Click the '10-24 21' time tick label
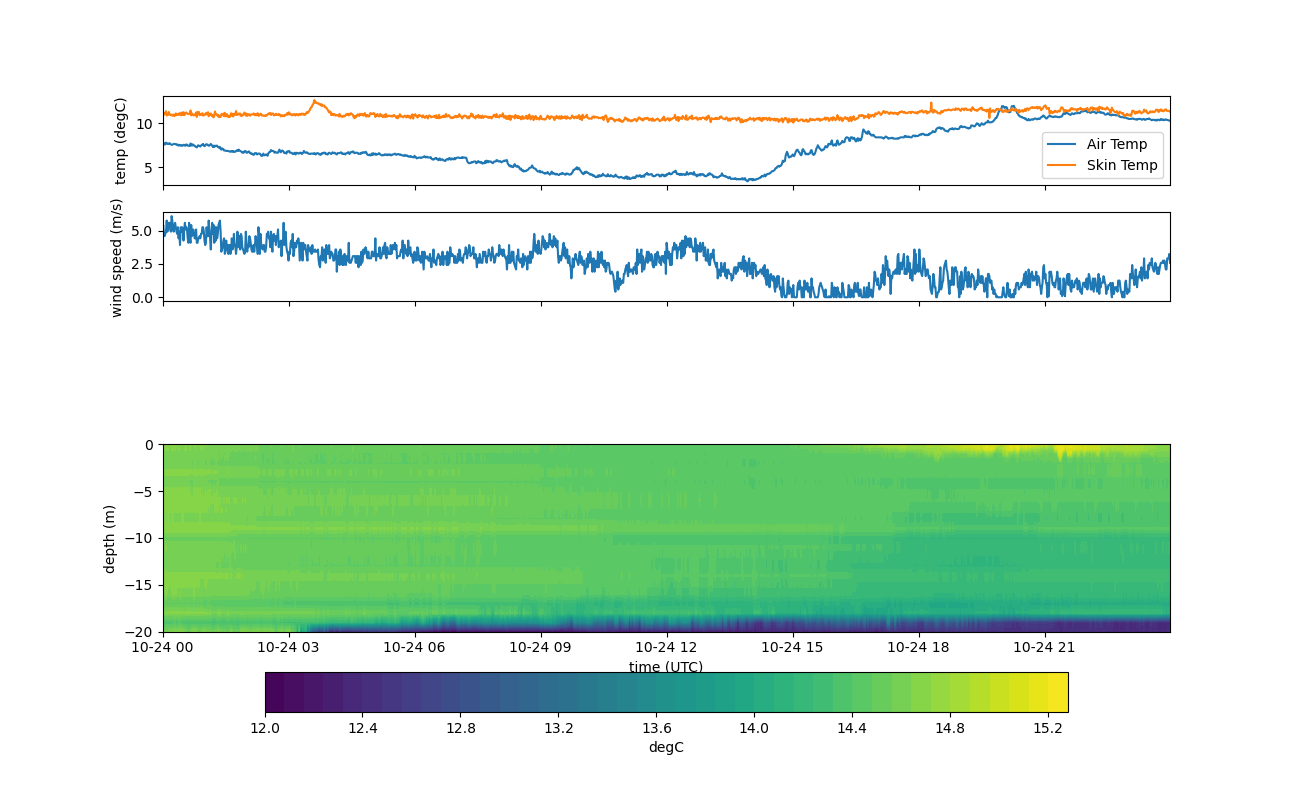The image size is (1300, 800). coord(1045,647)
